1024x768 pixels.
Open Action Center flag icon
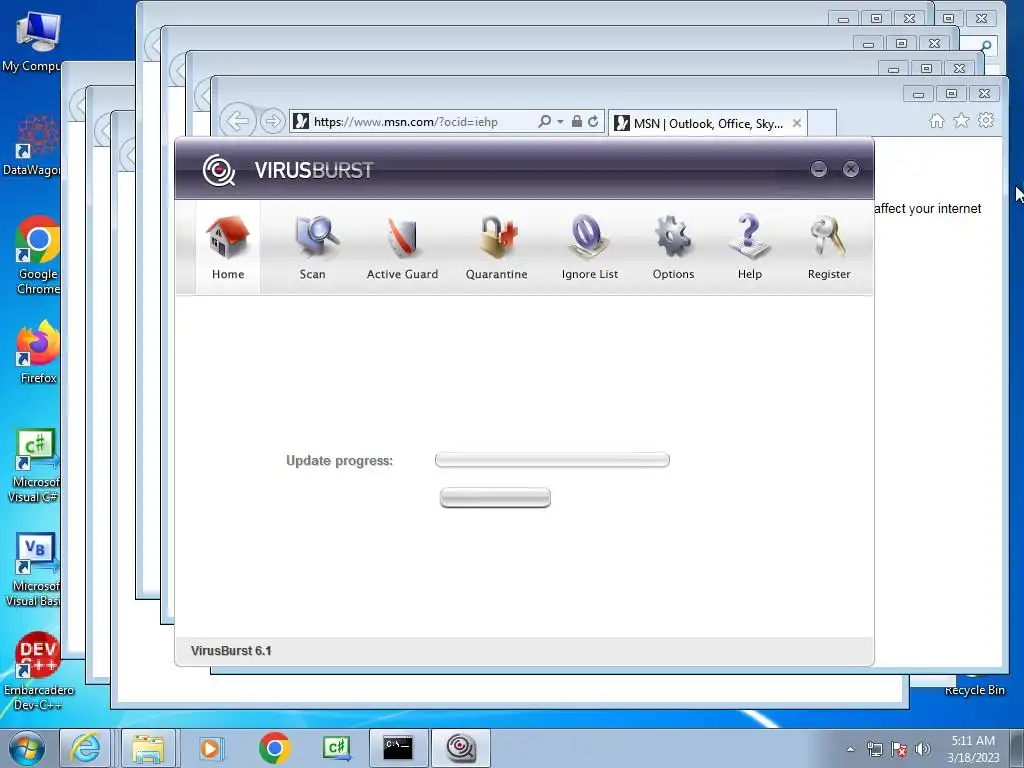(x=899, y=749)
